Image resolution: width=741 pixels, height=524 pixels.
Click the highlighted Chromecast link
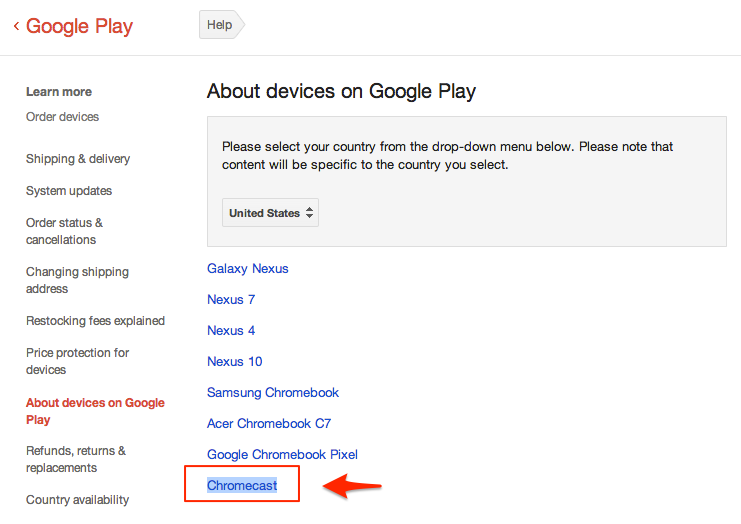pos(242,486)
